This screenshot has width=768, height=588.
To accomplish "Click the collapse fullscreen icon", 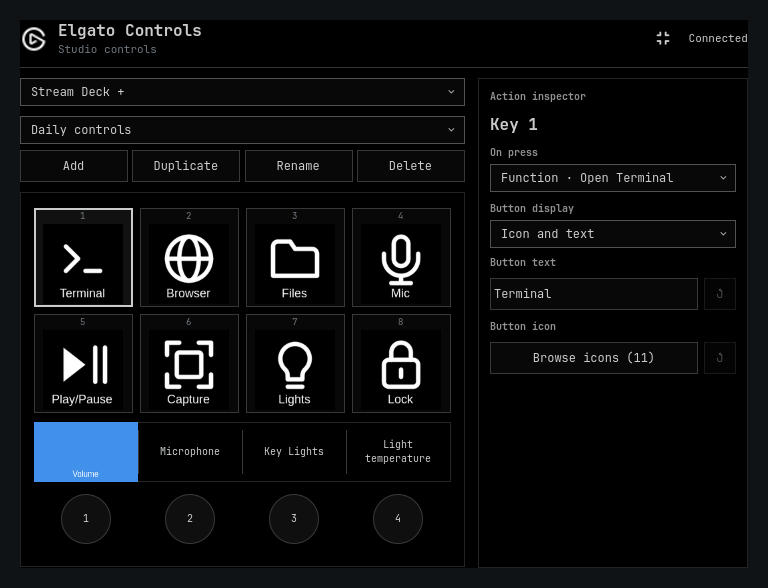I will tap(663, 38).
